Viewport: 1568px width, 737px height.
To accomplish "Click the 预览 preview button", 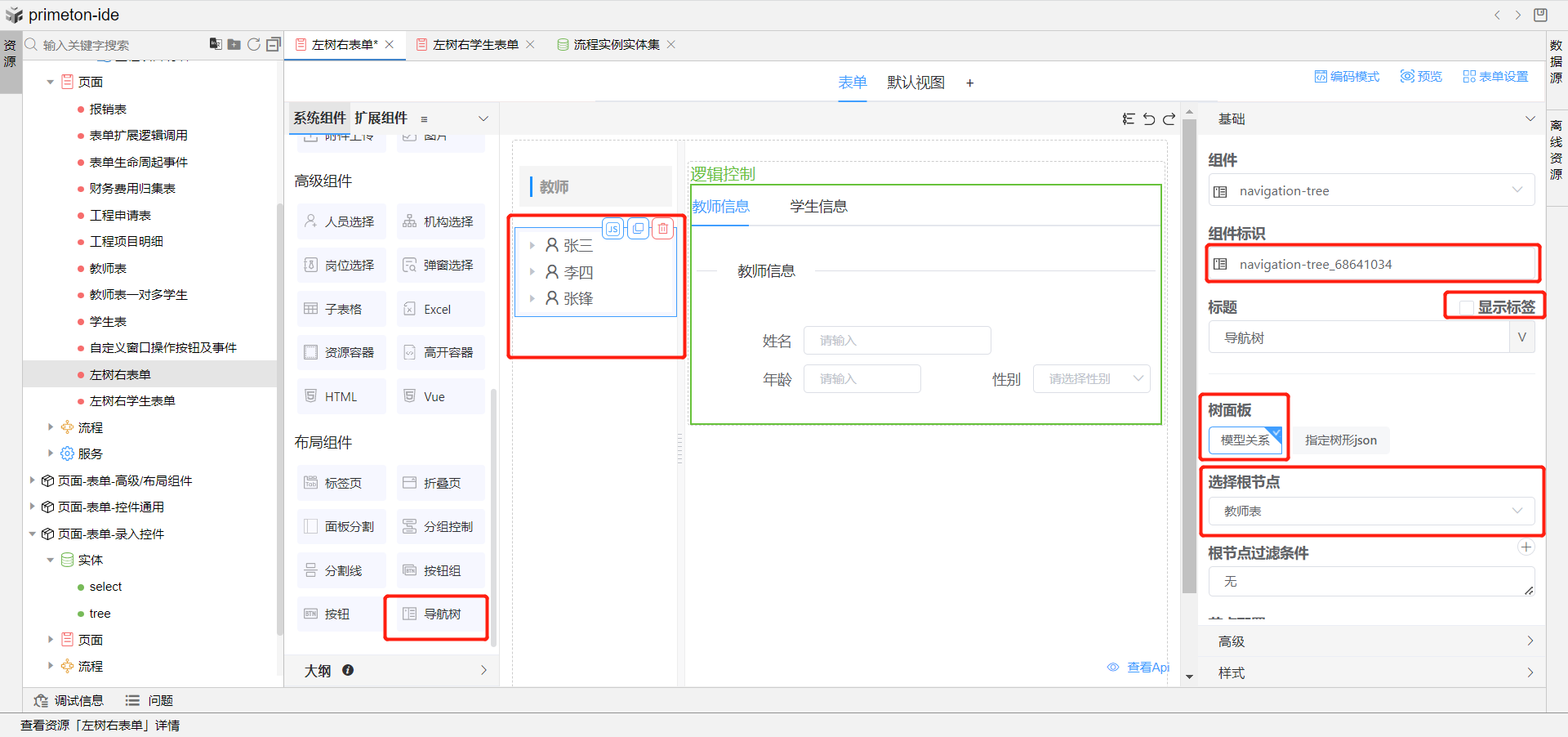I will pos(1421,76).
